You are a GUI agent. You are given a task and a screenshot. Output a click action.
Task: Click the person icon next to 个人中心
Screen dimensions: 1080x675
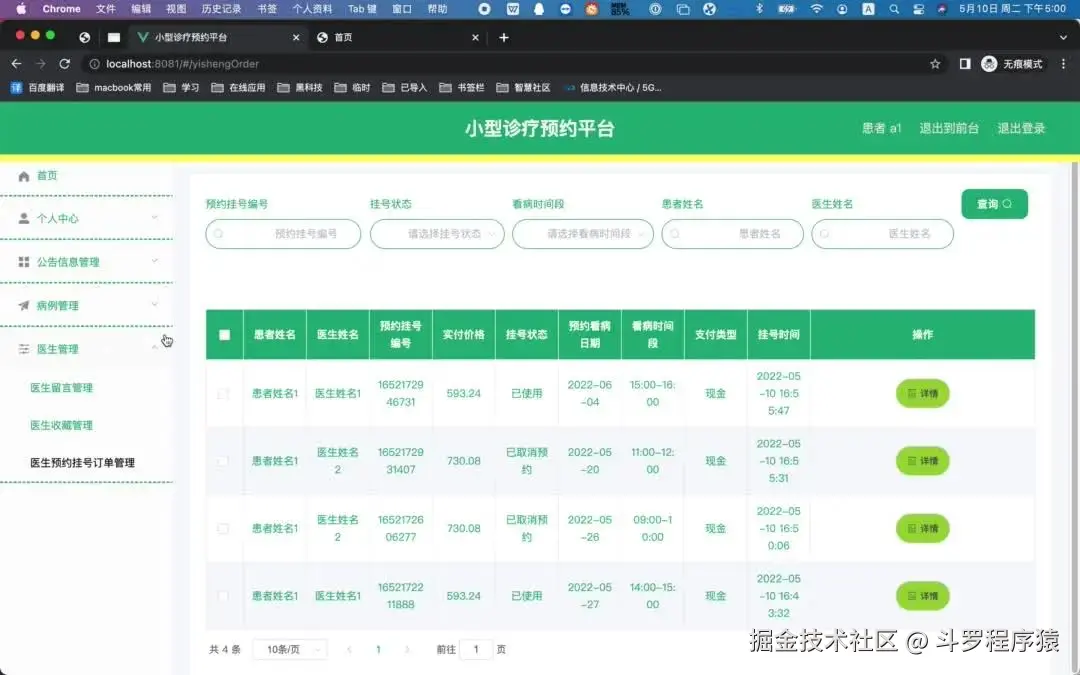pyautogui.click(x=23, y=218)
